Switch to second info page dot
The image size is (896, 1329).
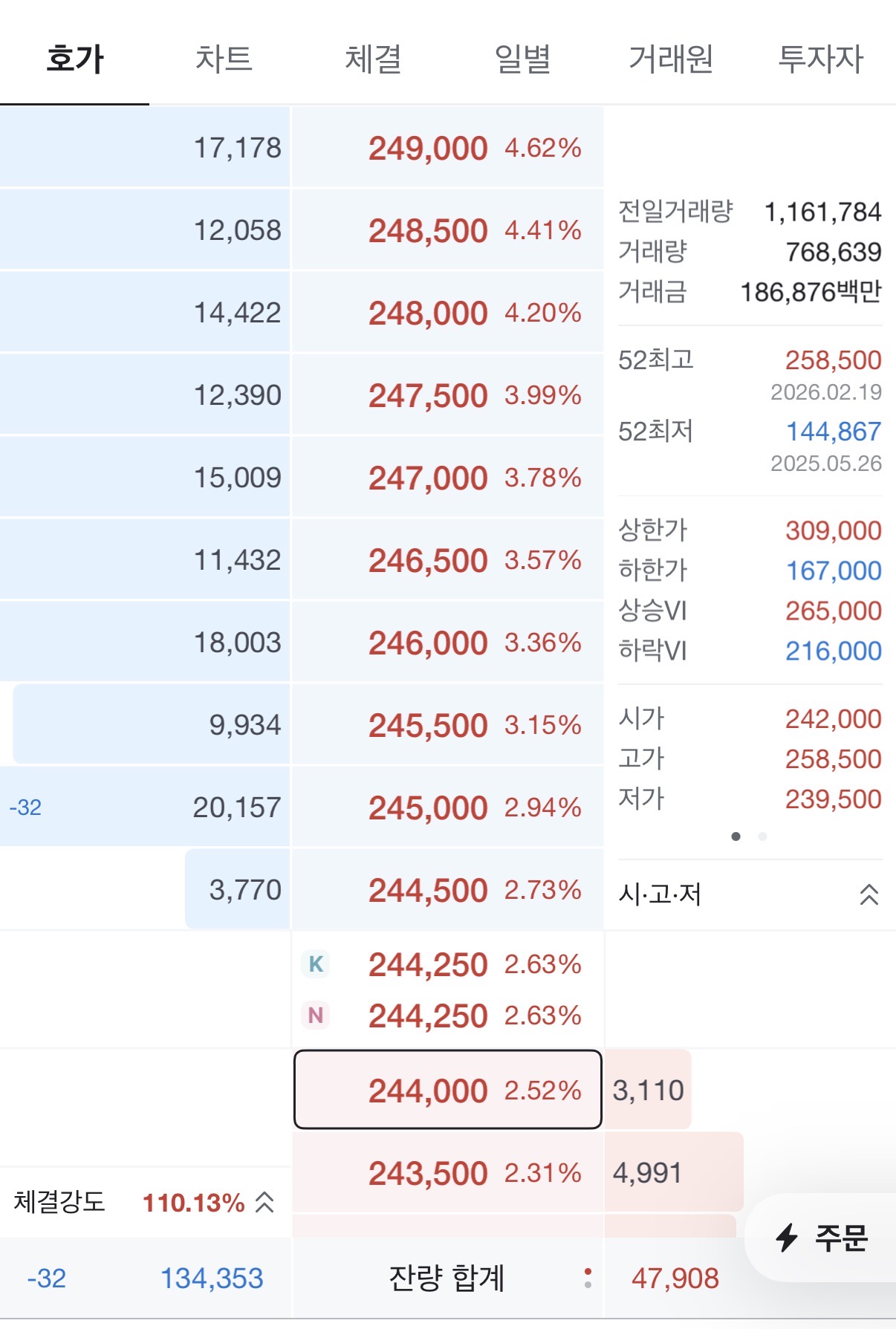point(762,836)
